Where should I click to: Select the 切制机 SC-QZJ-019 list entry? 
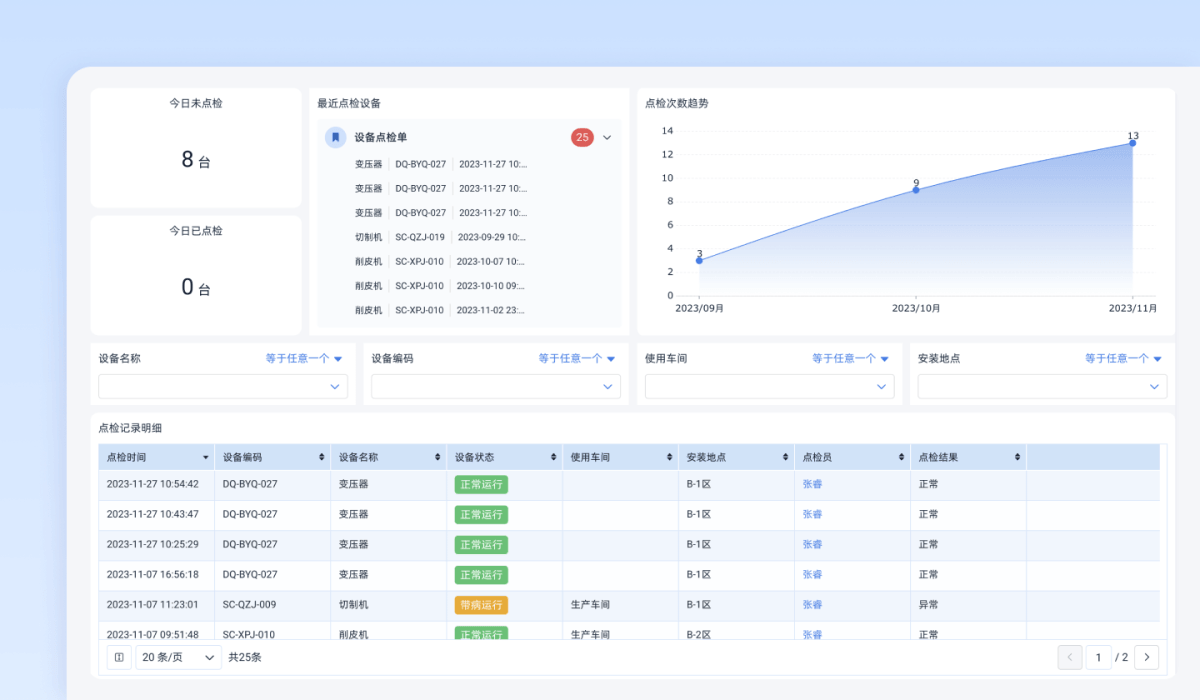tap(440, 237)
